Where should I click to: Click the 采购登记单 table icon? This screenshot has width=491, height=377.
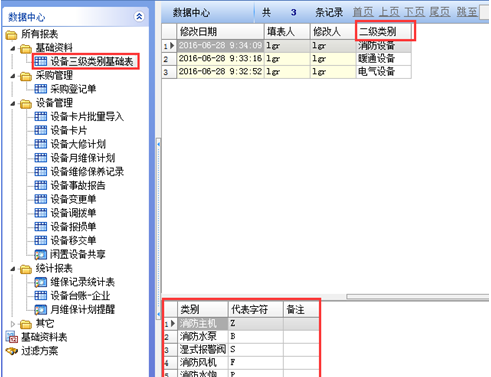(x=41, y=89)
